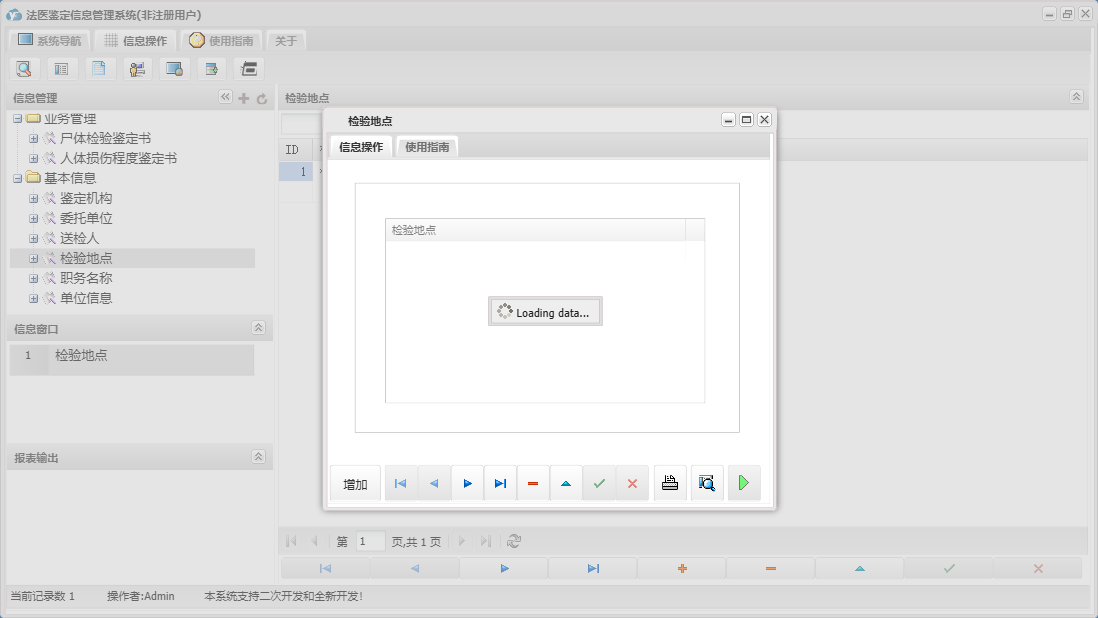
Task: Expand the 鉴定机构 tree node
Action: 33,198
